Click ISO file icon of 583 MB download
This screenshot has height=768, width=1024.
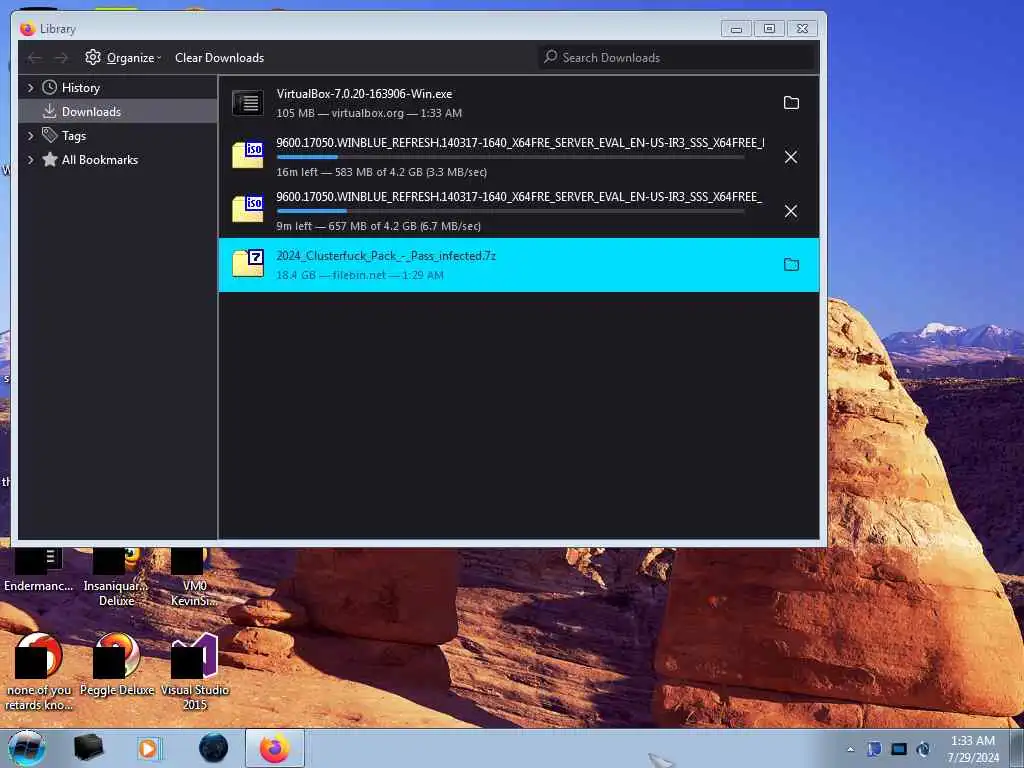click(x=248, y=155)
